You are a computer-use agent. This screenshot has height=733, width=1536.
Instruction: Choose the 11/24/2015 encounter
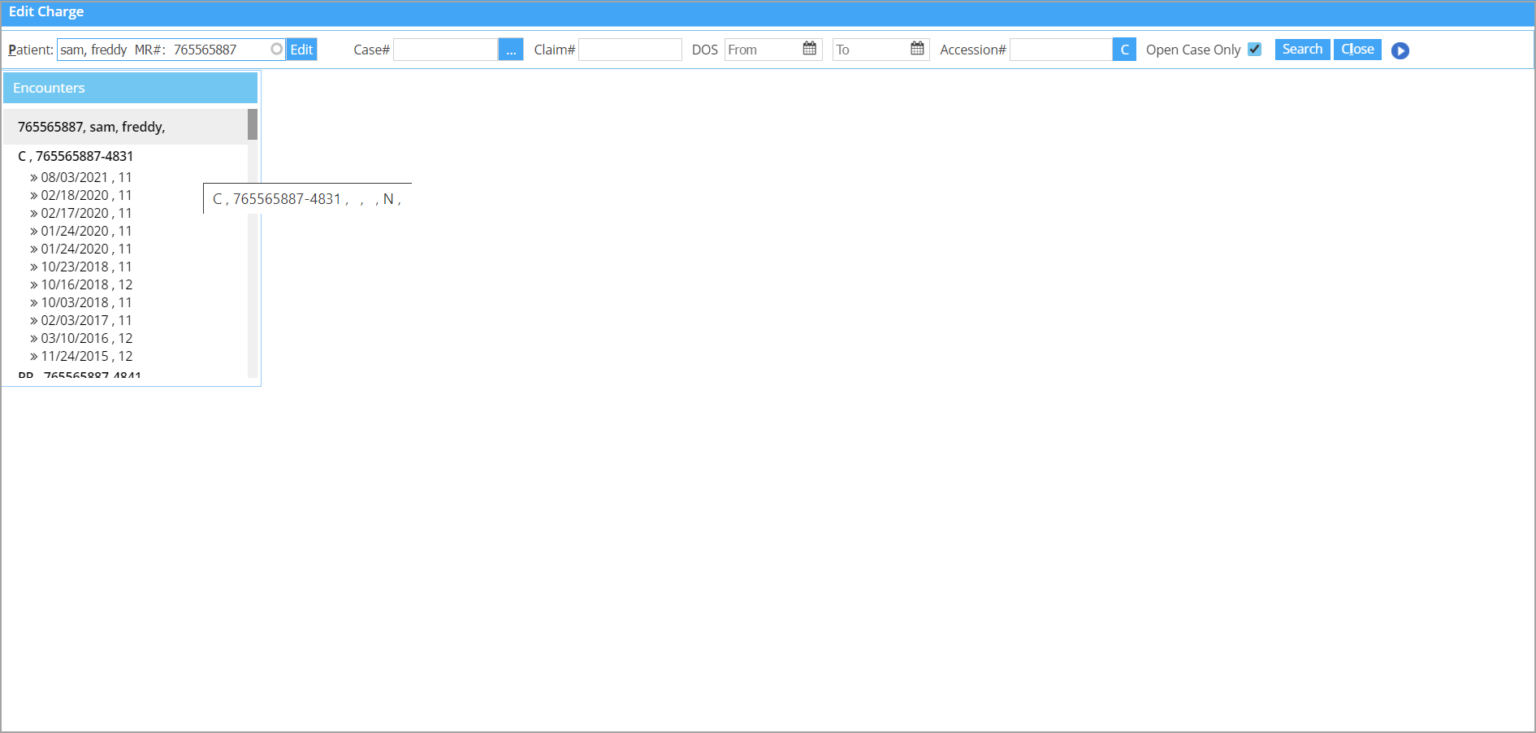coord(86,356)
